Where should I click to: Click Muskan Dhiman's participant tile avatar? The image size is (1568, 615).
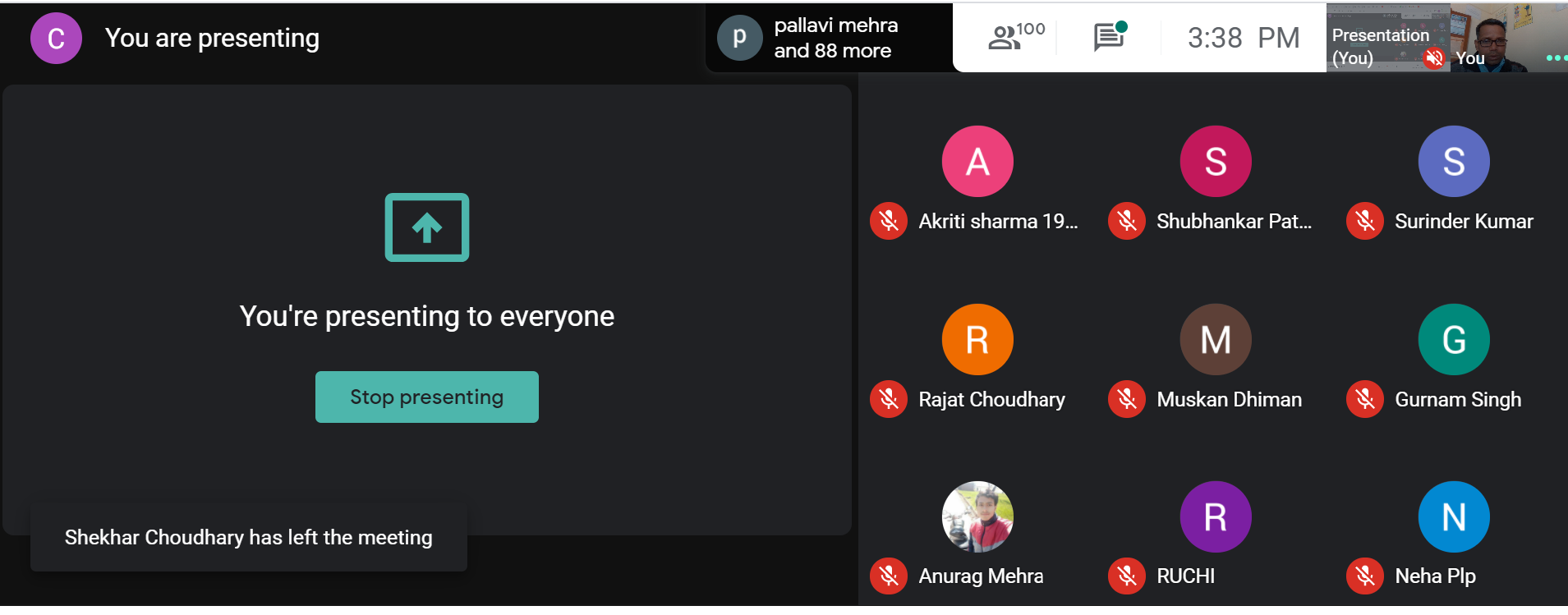pos(1216,339)
